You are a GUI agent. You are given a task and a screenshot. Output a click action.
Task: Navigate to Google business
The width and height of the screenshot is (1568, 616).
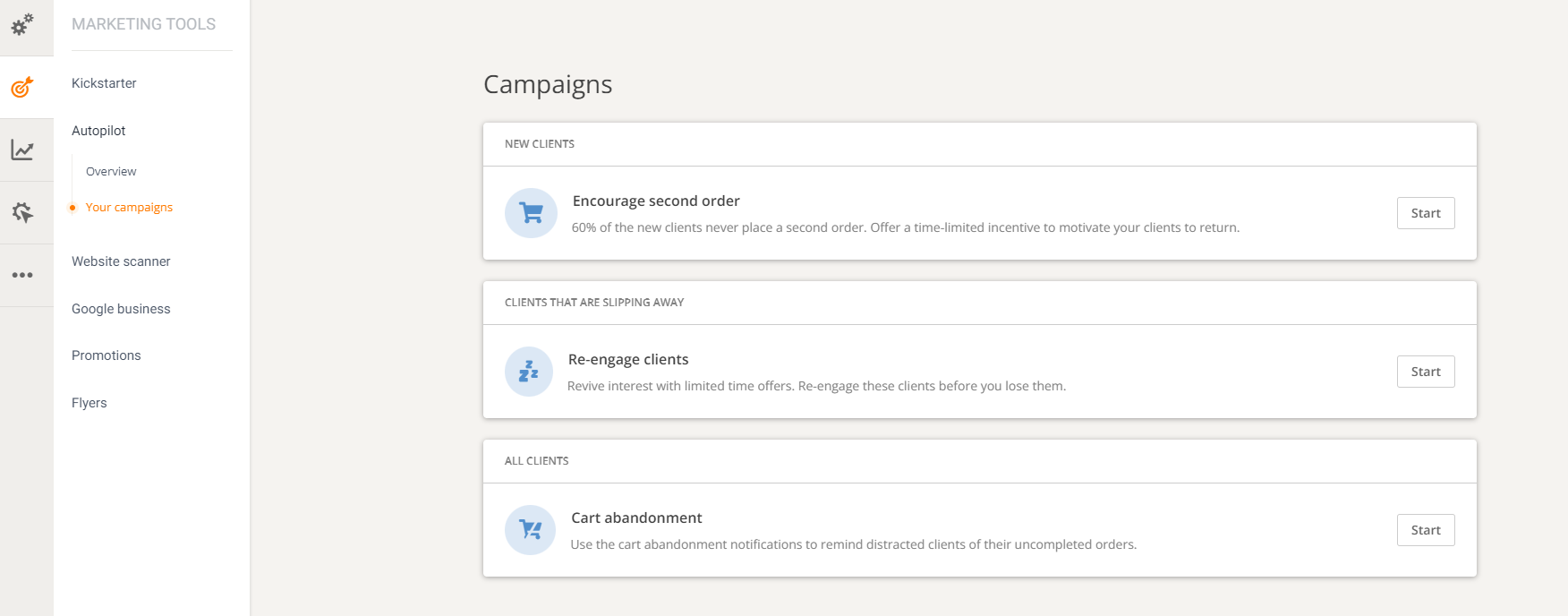point(121,309)
